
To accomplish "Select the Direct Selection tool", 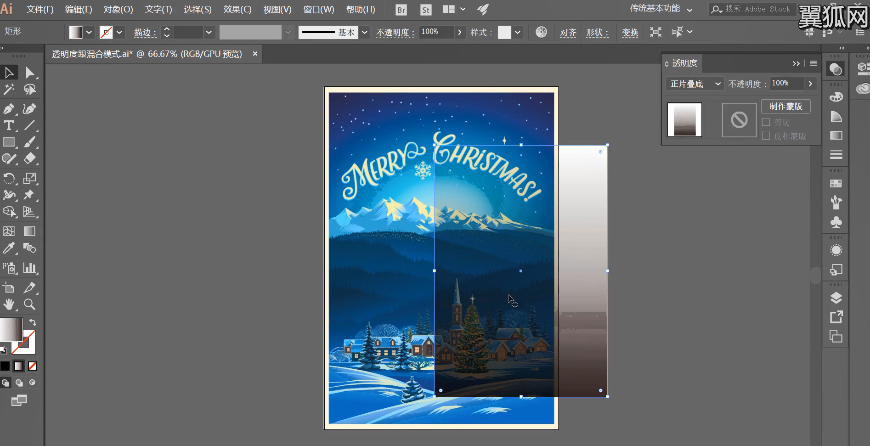I will point(29,73).
